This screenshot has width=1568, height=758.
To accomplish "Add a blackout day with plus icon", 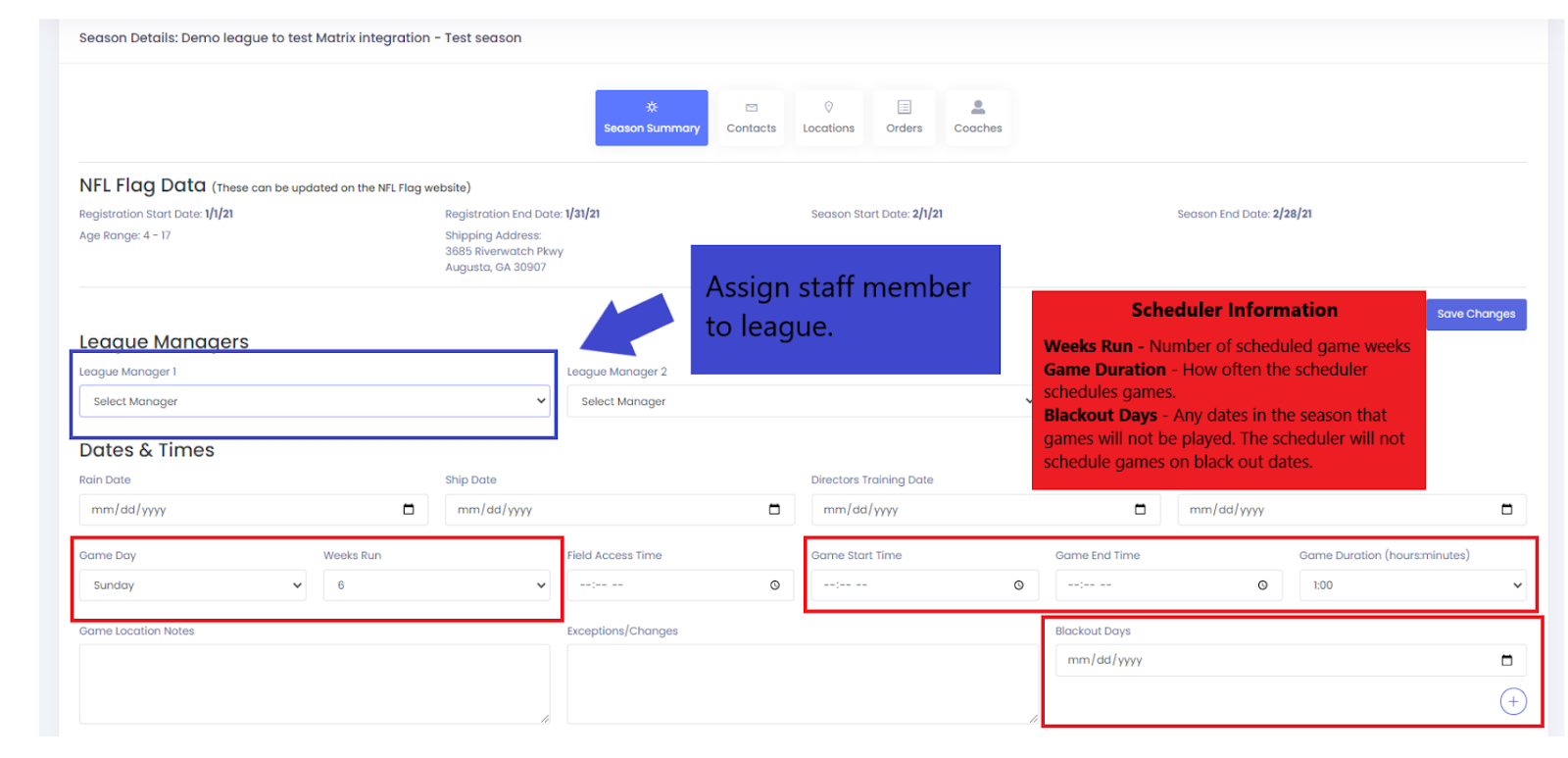I will (x=1513, y=701).
